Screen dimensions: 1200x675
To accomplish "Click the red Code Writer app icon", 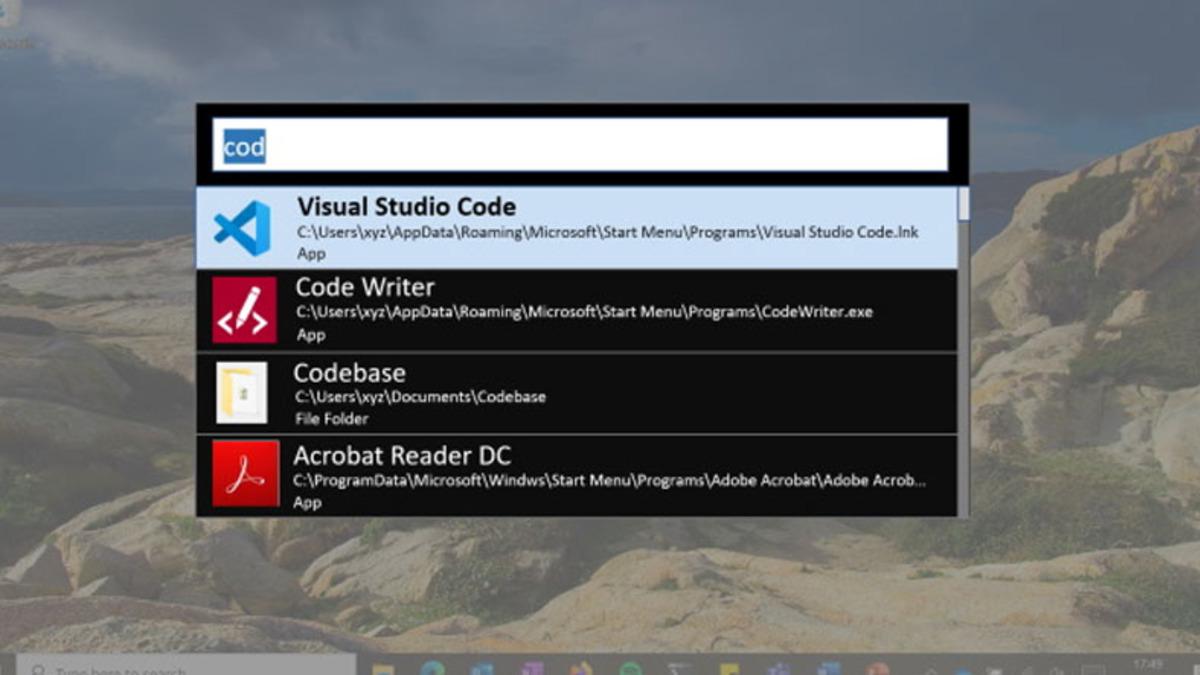I will click(244, 310).
